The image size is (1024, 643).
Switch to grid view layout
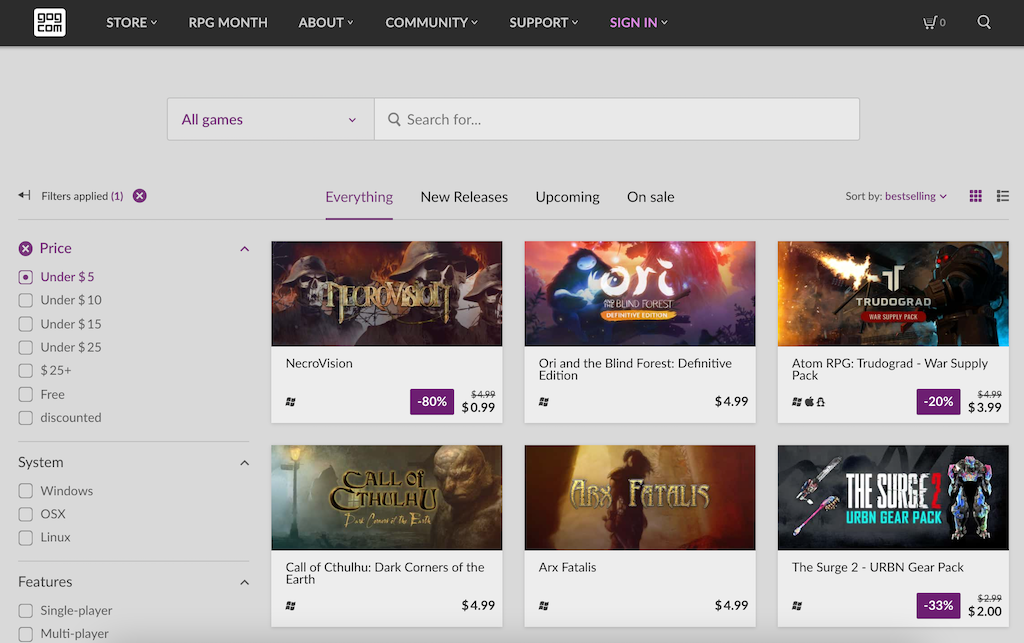975,196
